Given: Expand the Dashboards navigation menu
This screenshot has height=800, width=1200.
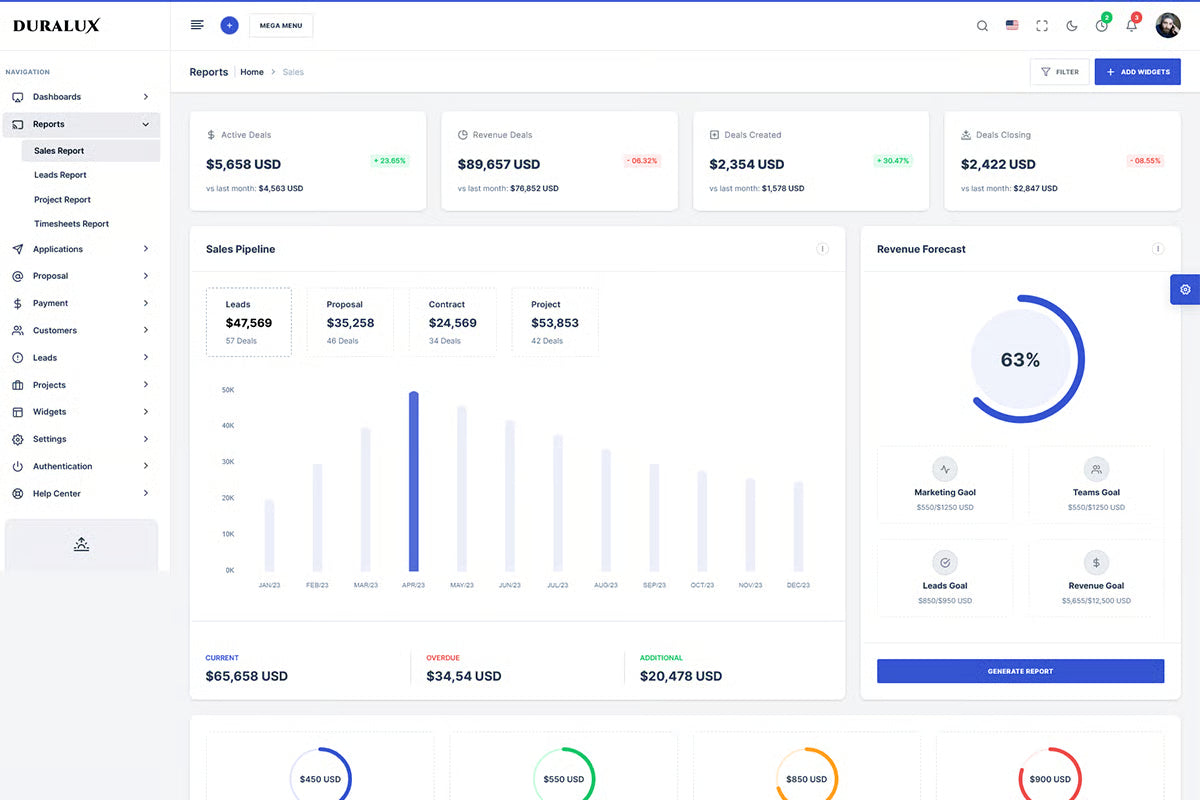Looking at the screenshot, I should [x=80, y=97].
